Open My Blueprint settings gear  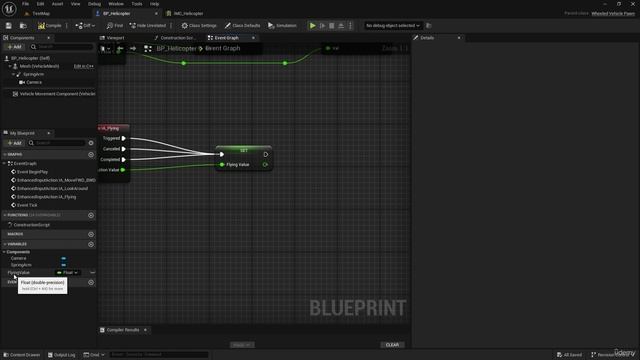coord(91,143)
